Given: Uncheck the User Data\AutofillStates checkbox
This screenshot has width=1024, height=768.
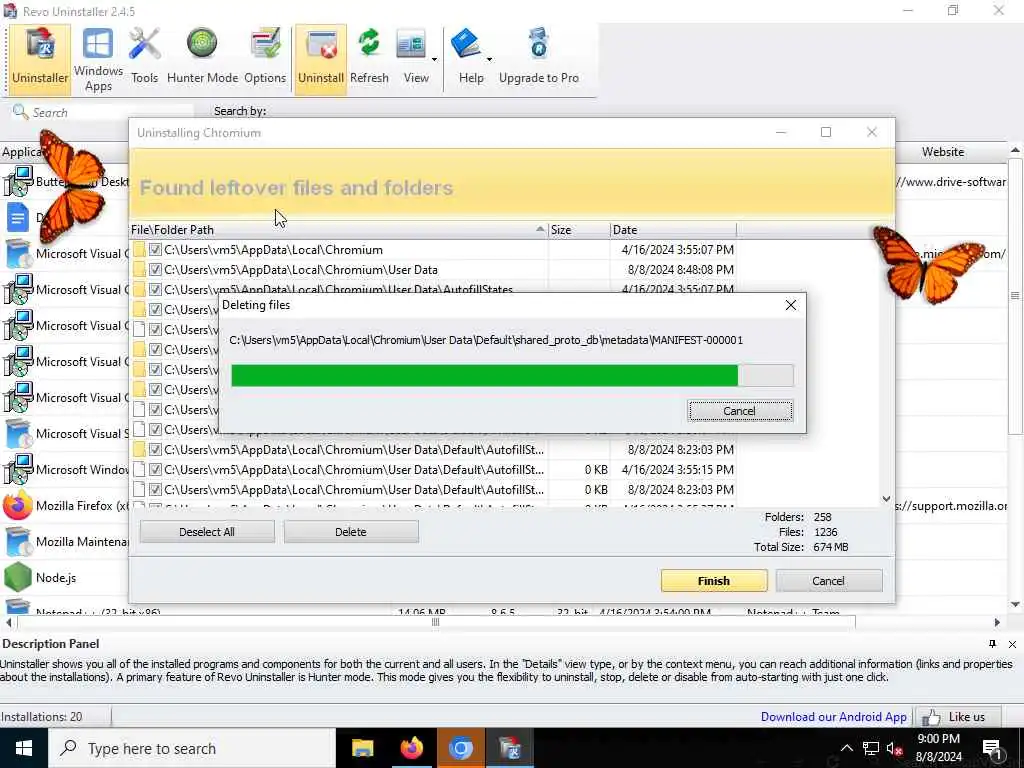Looking at the screenshot, I should (x=155, y=289).
